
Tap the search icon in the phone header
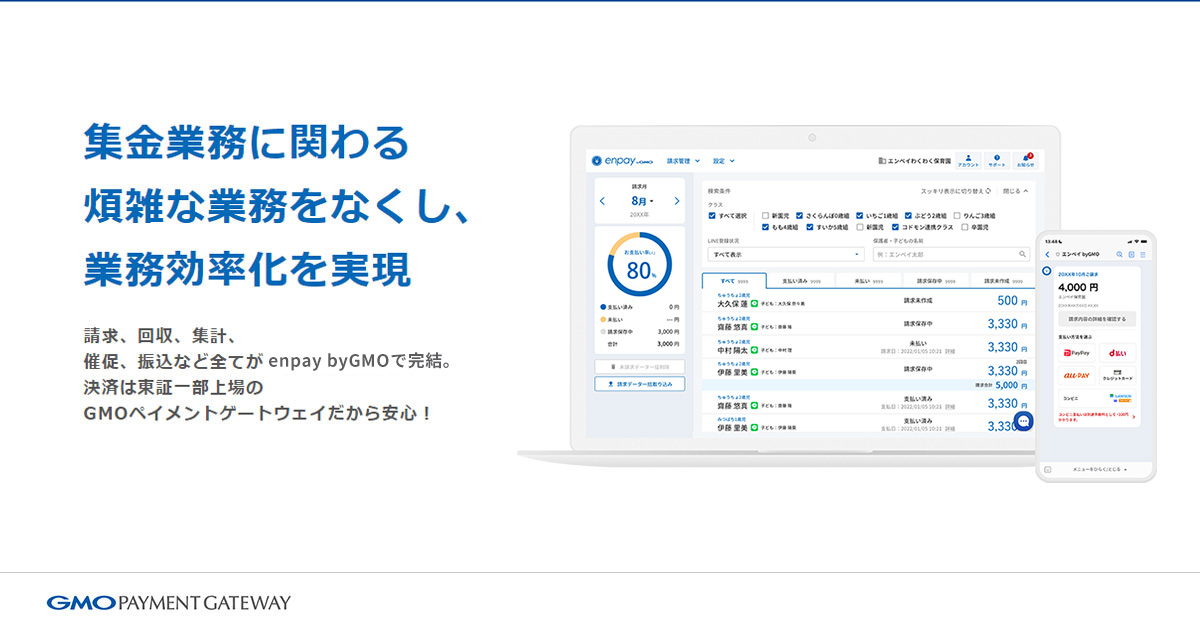click(1119, 255)
